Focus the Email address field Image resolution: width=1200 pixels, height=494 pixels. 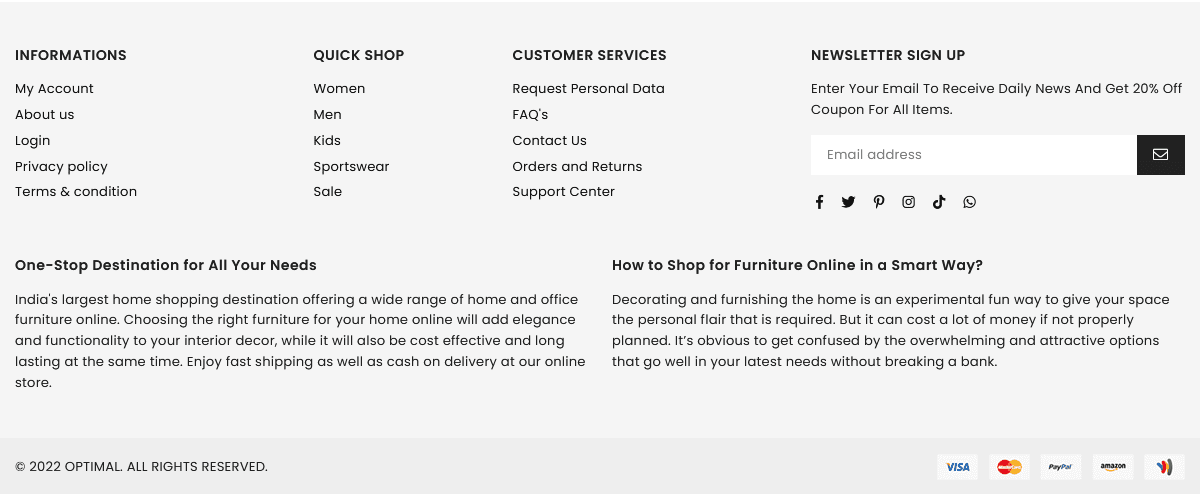(x=973, y=155)
